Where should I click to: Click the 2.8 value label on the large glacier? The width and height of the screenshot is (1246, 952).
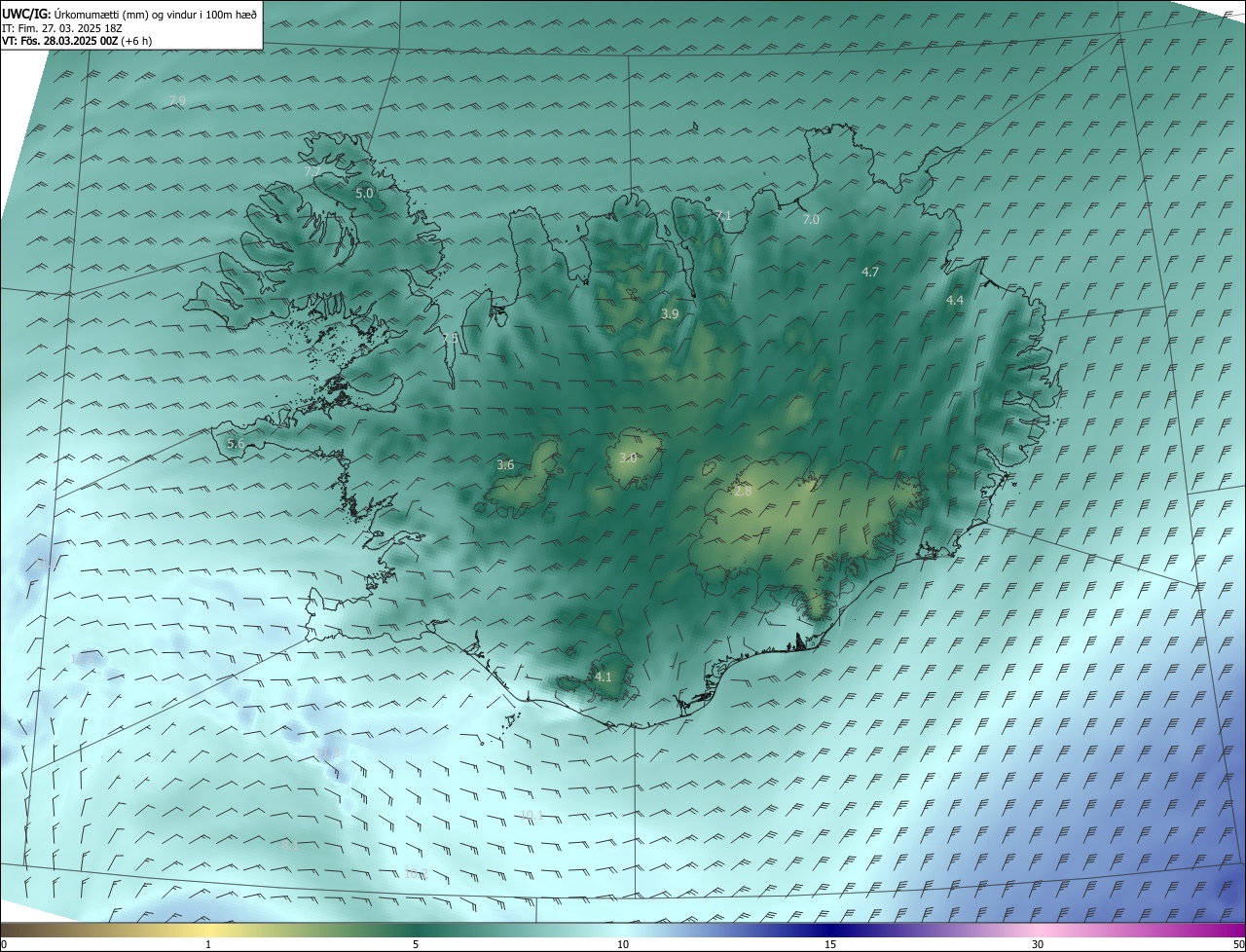click(743, 492)
